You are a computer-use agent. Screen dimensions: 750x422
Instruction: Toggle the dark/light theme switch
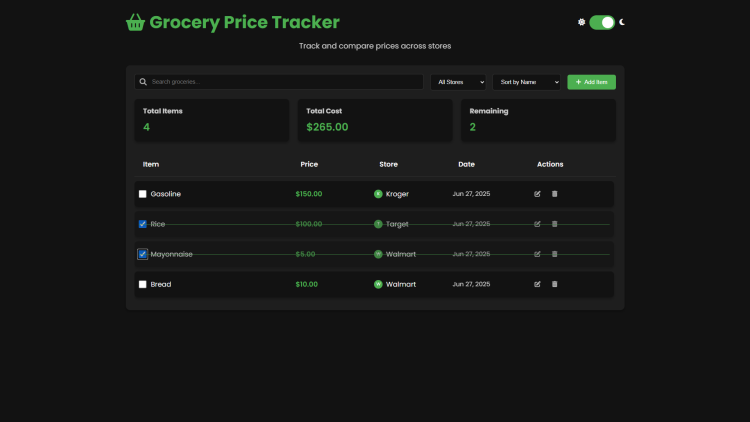click(601, 22)
